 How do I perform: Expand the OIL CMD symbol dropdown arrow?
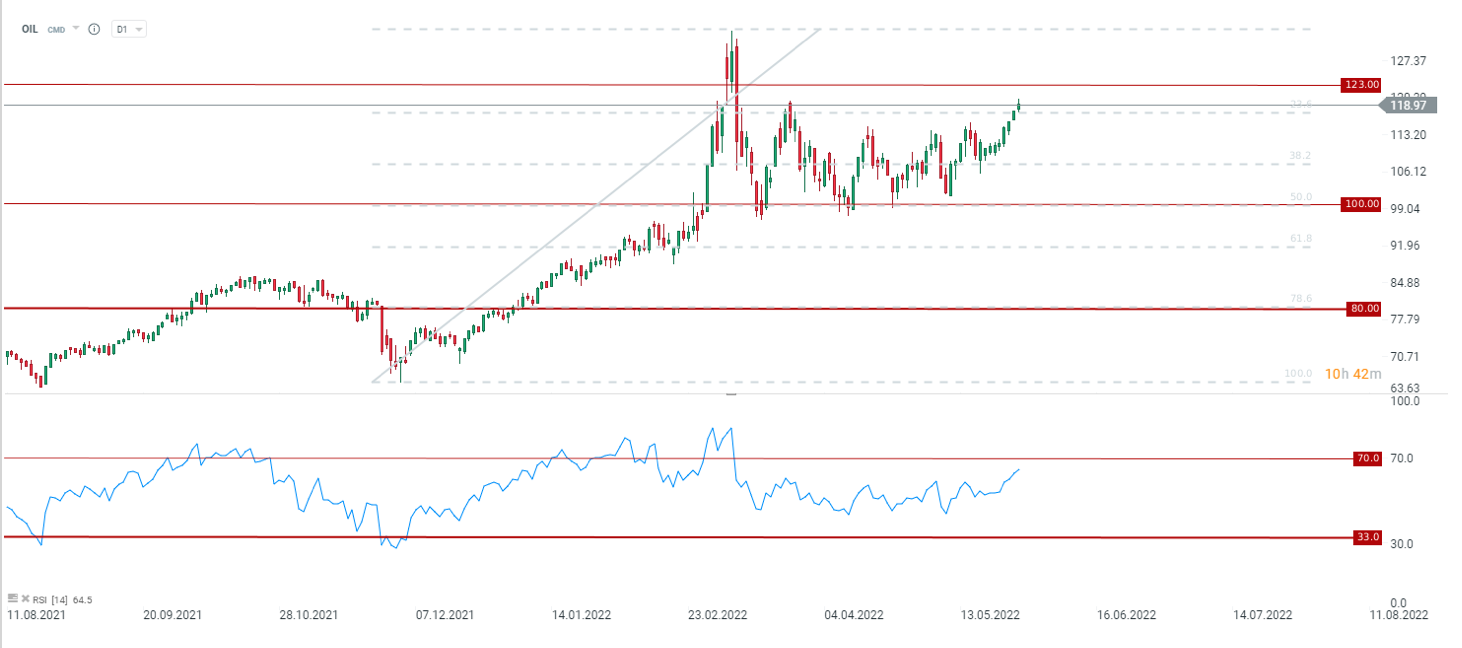(76, 29)
